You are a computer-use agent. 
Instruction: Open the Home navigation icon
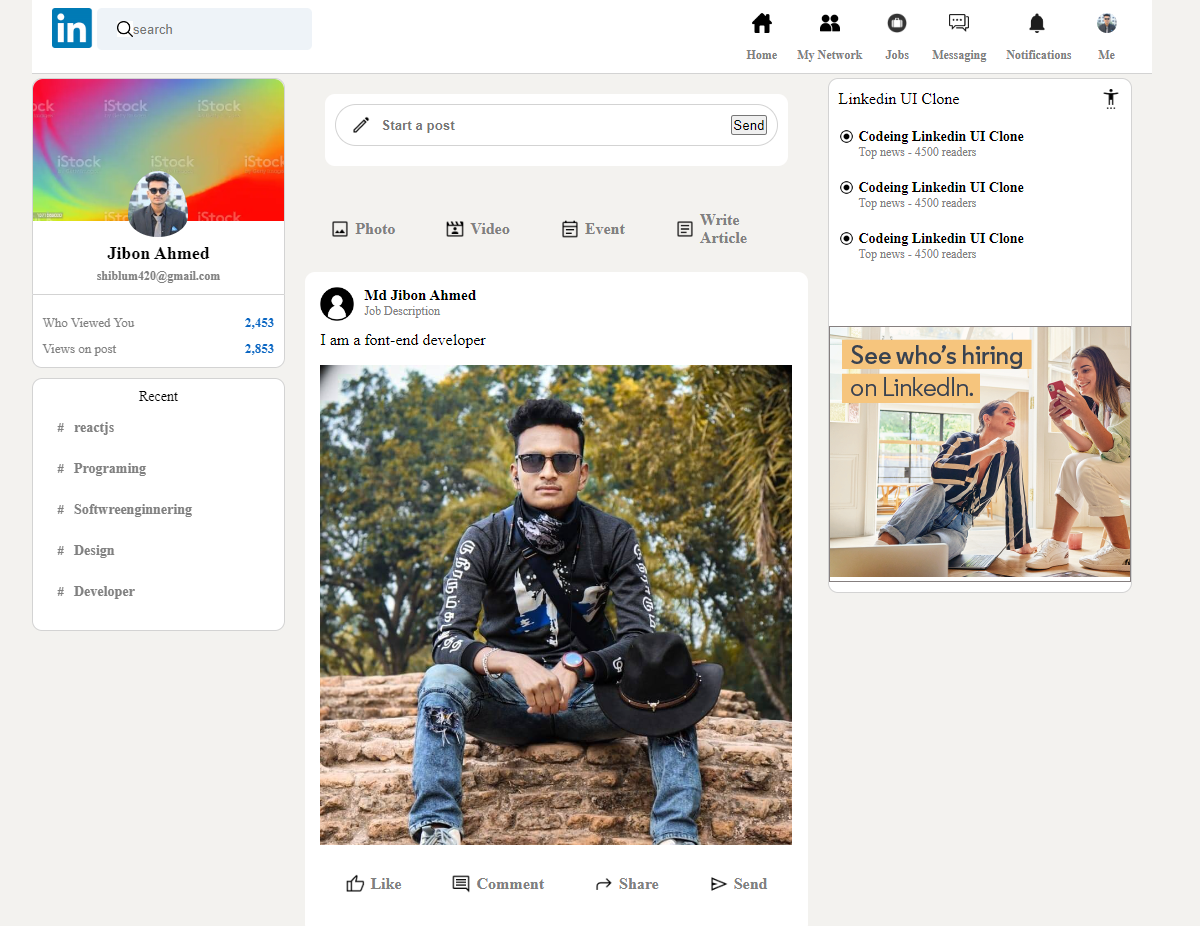click(x=762, y=23)
